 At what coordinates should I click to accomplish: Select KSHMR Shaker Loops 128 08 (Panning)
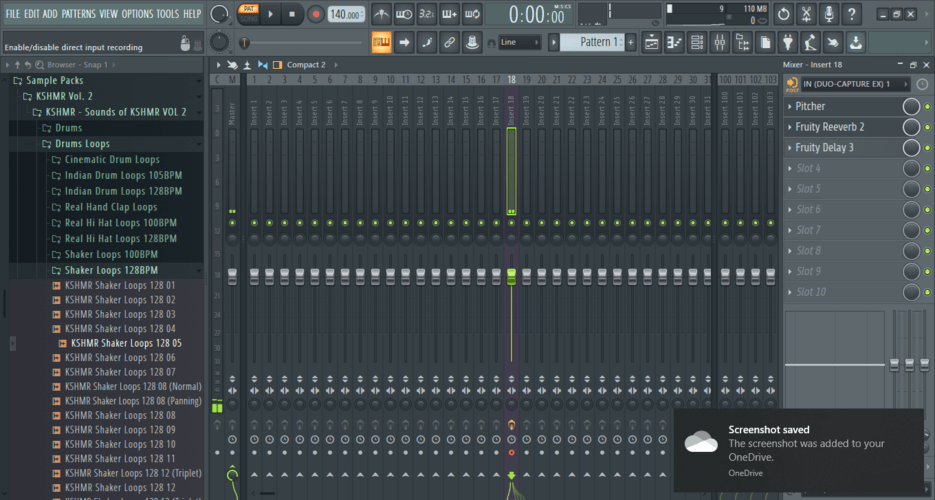pos(133,401)
